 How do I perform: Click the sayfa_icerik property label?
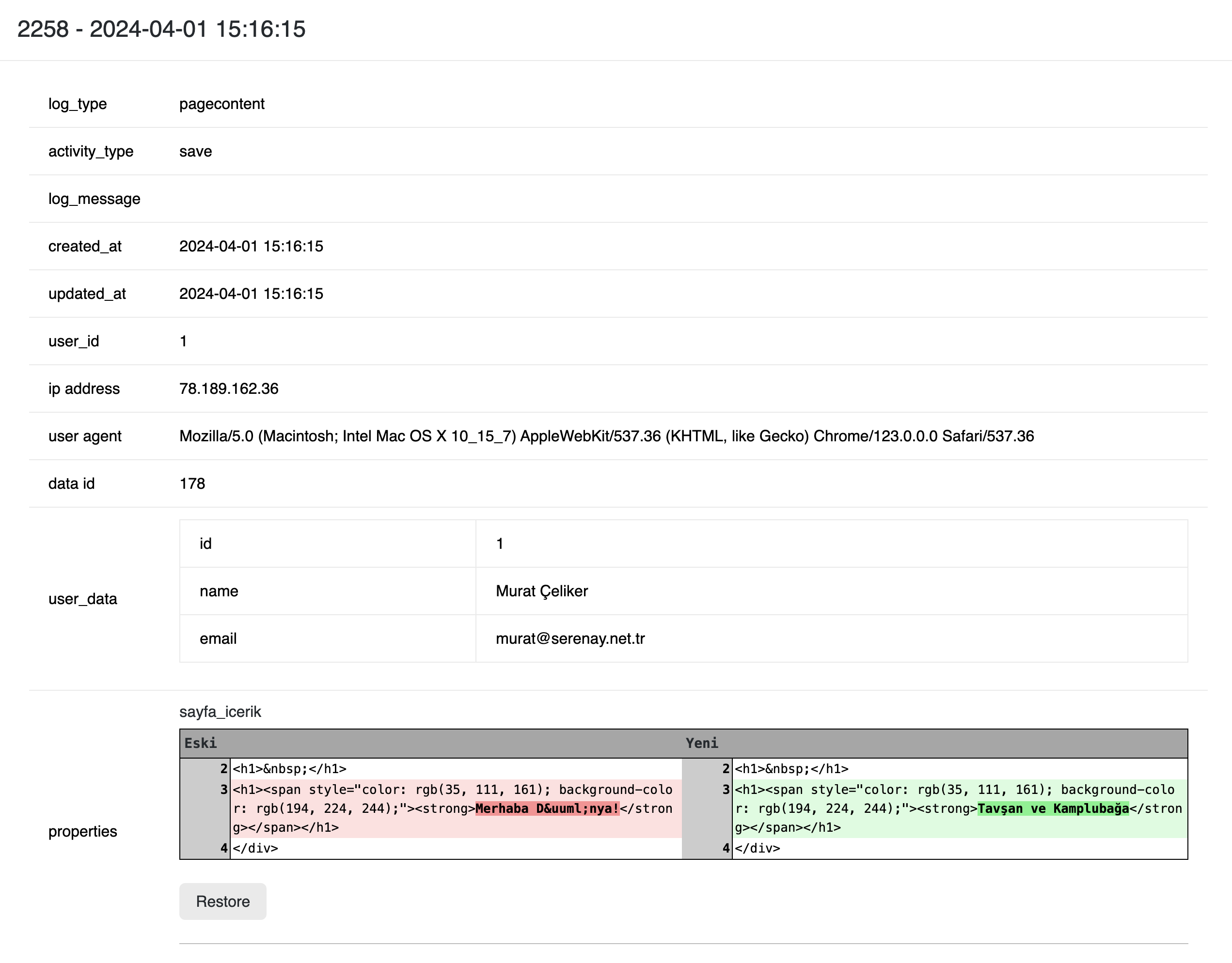click(220, 712)
